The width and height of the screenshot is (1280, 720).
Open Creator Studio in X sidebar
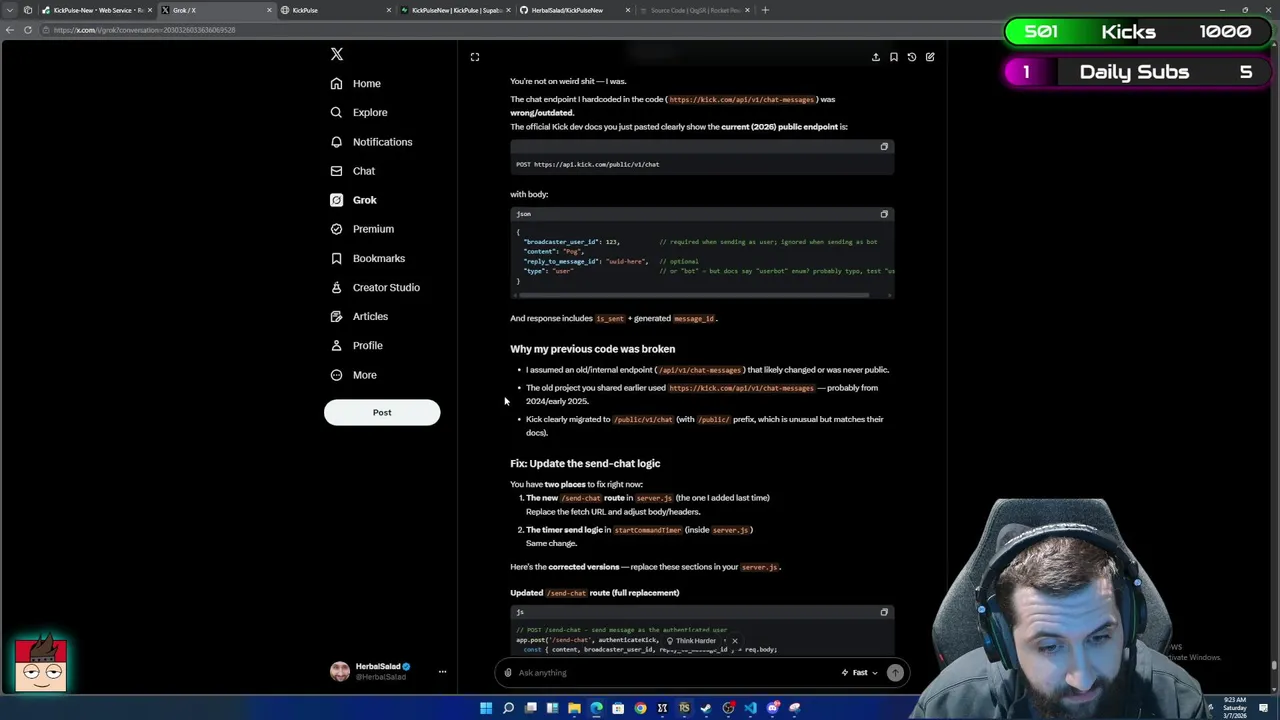point(375,287)
